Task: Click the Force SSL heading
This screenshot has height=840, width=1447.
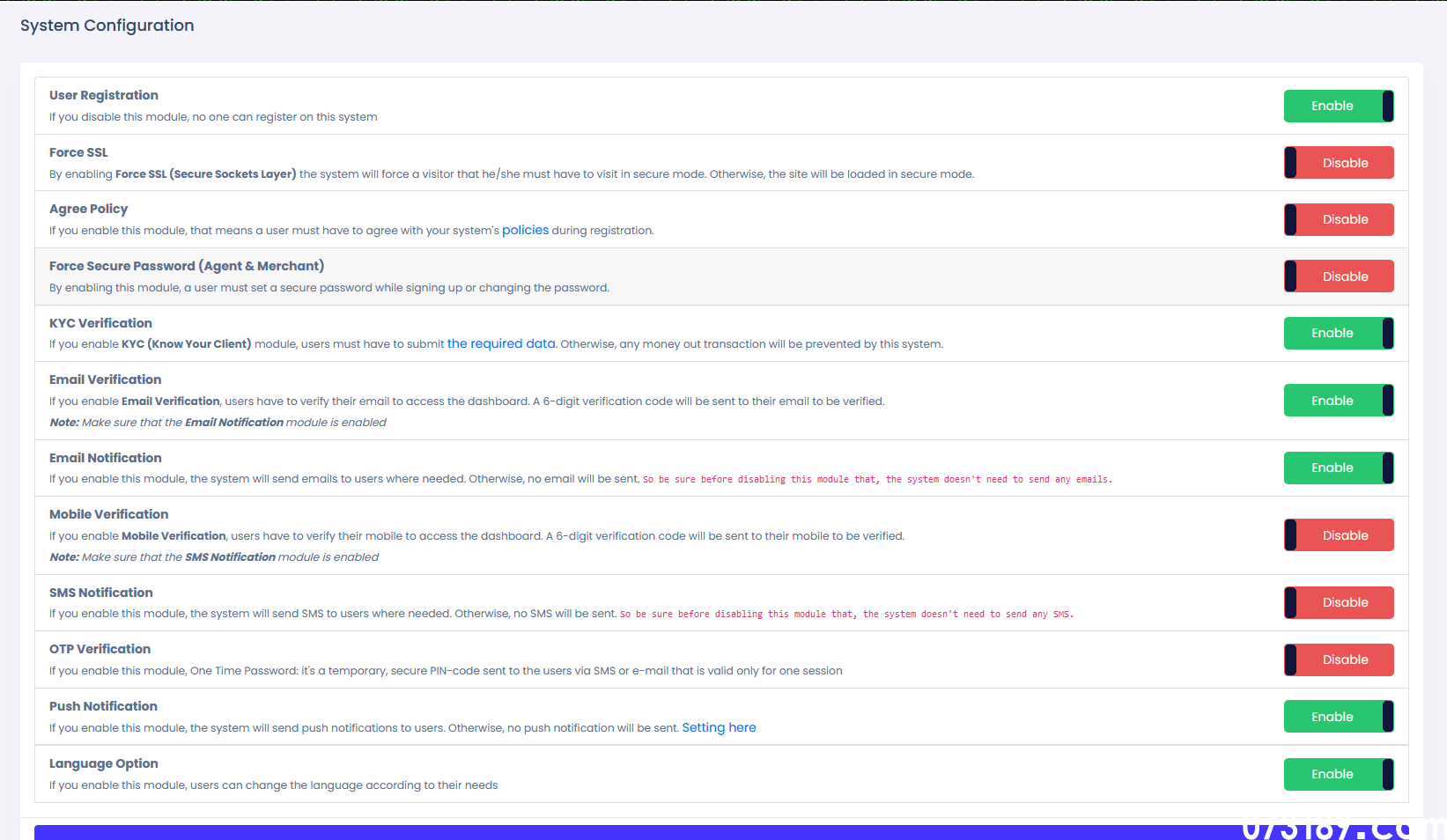Action: 78,152
